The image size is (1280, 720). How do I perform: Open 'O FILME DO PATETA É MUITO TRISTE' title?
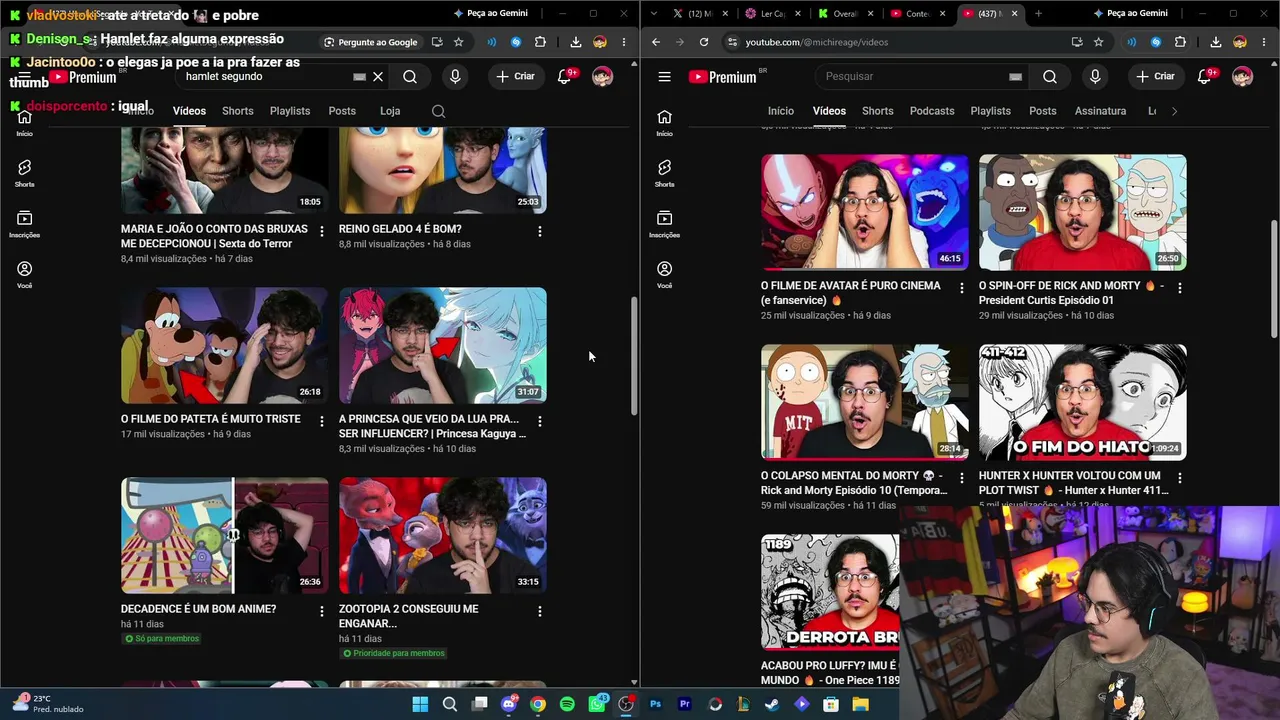coord(211,419)
